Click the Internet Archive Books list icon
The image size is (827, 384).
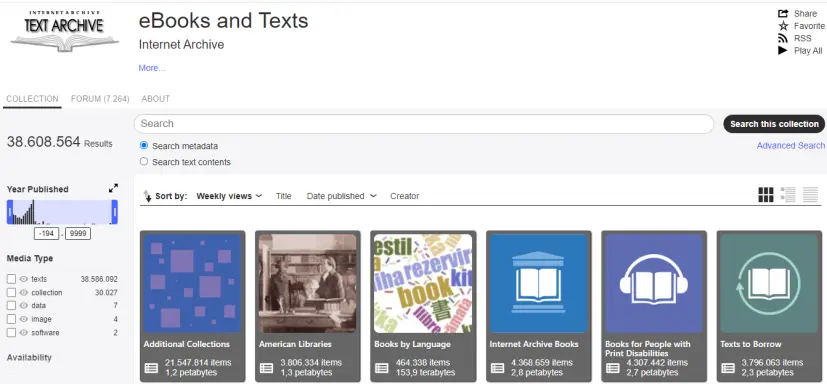[497, 368]
